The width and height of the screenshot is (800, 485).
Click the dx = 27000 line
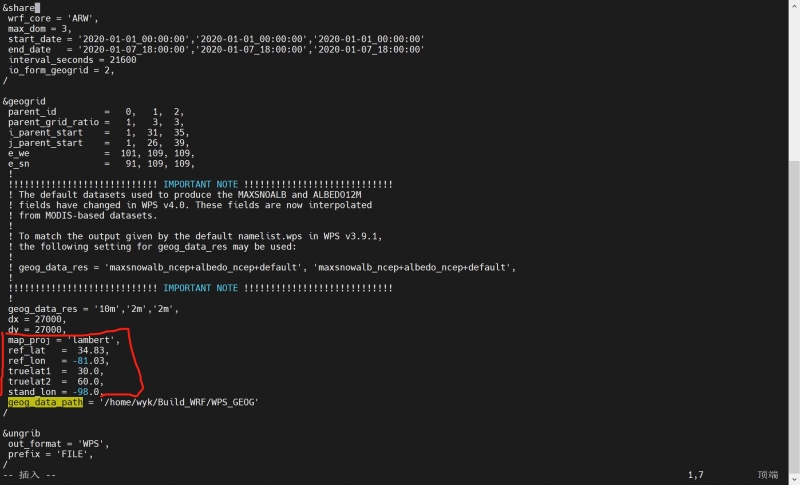[38, 319]
